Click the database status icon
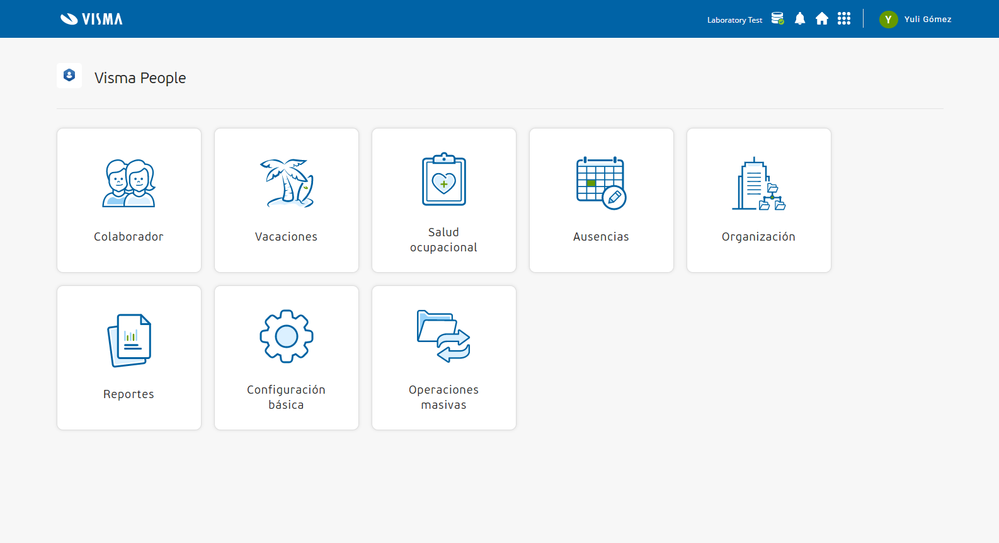This screenshot has width=999, height=543. [777, 18]
